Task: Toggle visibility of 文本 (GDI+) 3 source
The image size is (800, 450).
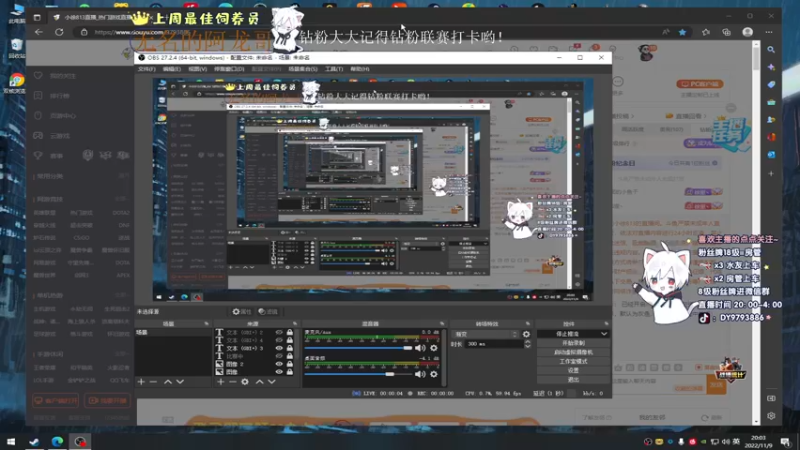Action: [279, 348]
